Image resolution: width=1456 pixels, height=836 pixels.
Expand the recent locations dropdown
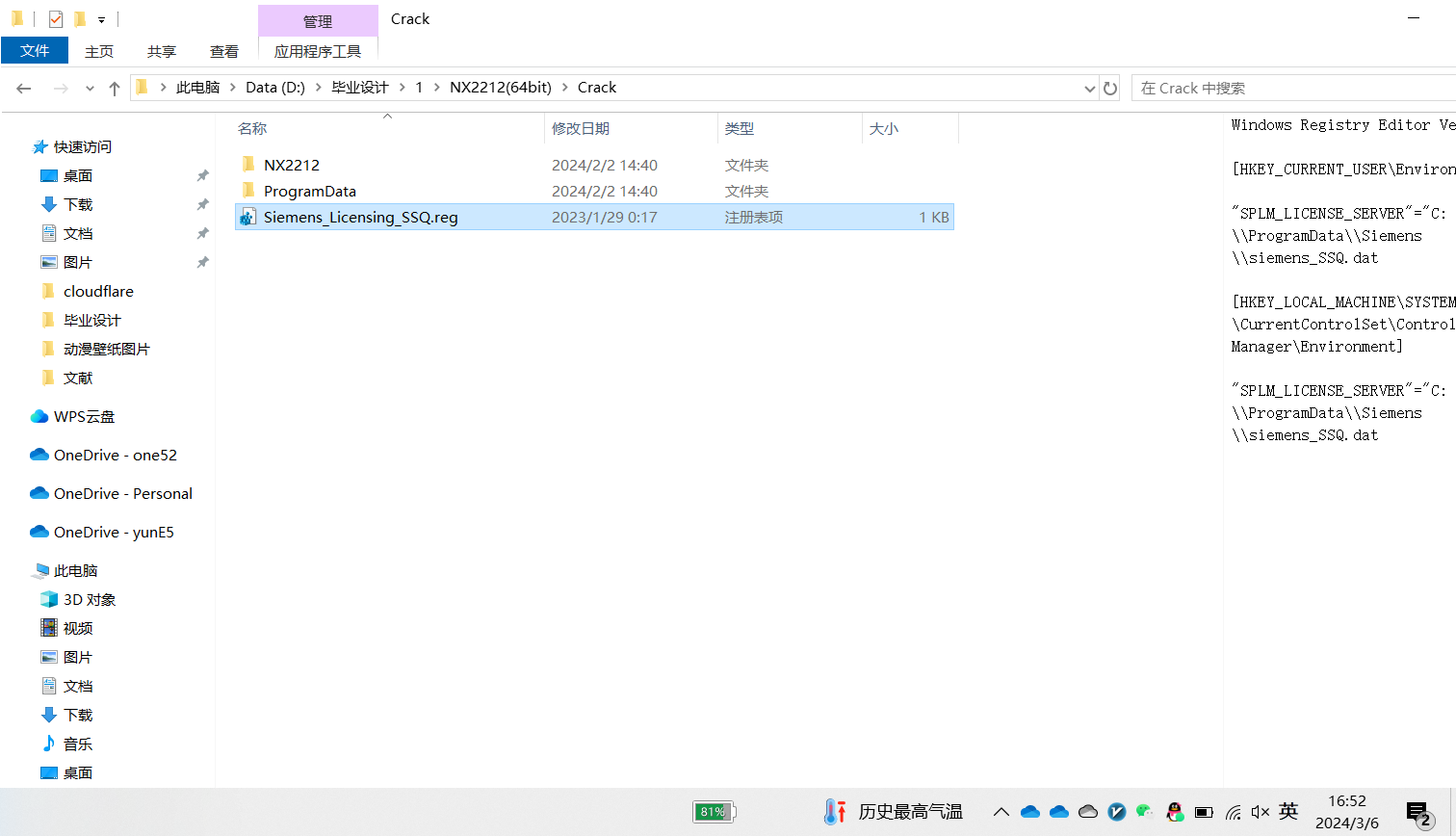click(x=90, y=89)
